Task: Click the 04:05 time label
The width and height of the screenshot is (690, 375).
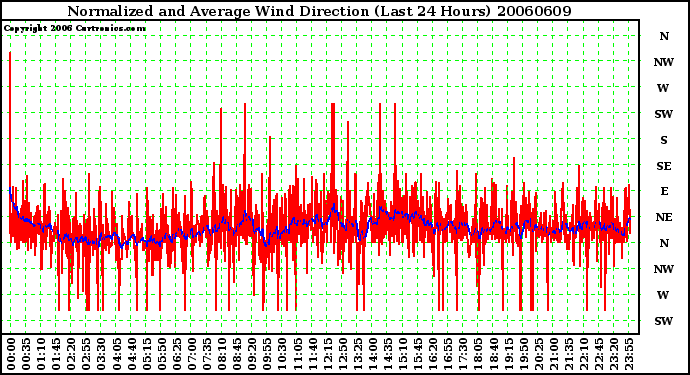Action: tap(116, 354)
